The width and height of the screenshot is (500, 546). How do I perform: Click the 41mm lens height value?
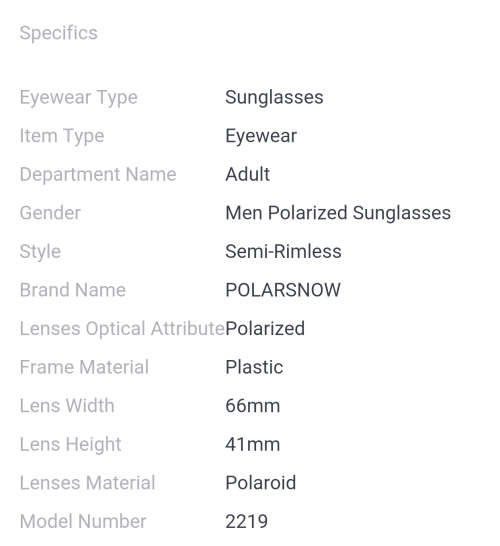pos(253,444)
